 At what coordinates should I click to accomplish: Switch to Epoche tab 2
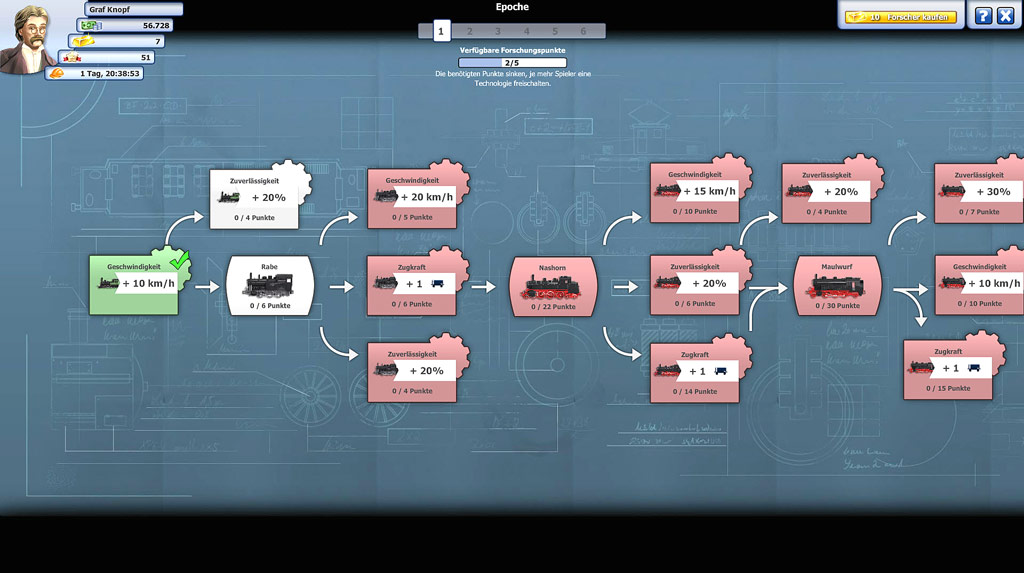(x=469, y=32)
